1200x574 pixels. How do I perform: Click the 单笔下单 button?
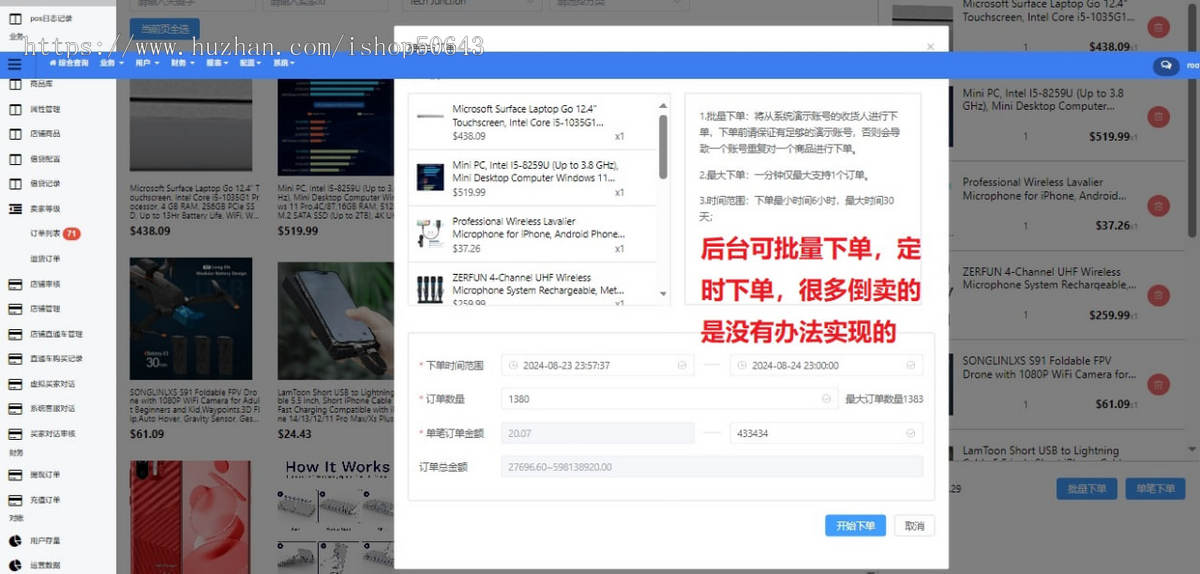pos(1156,489)
